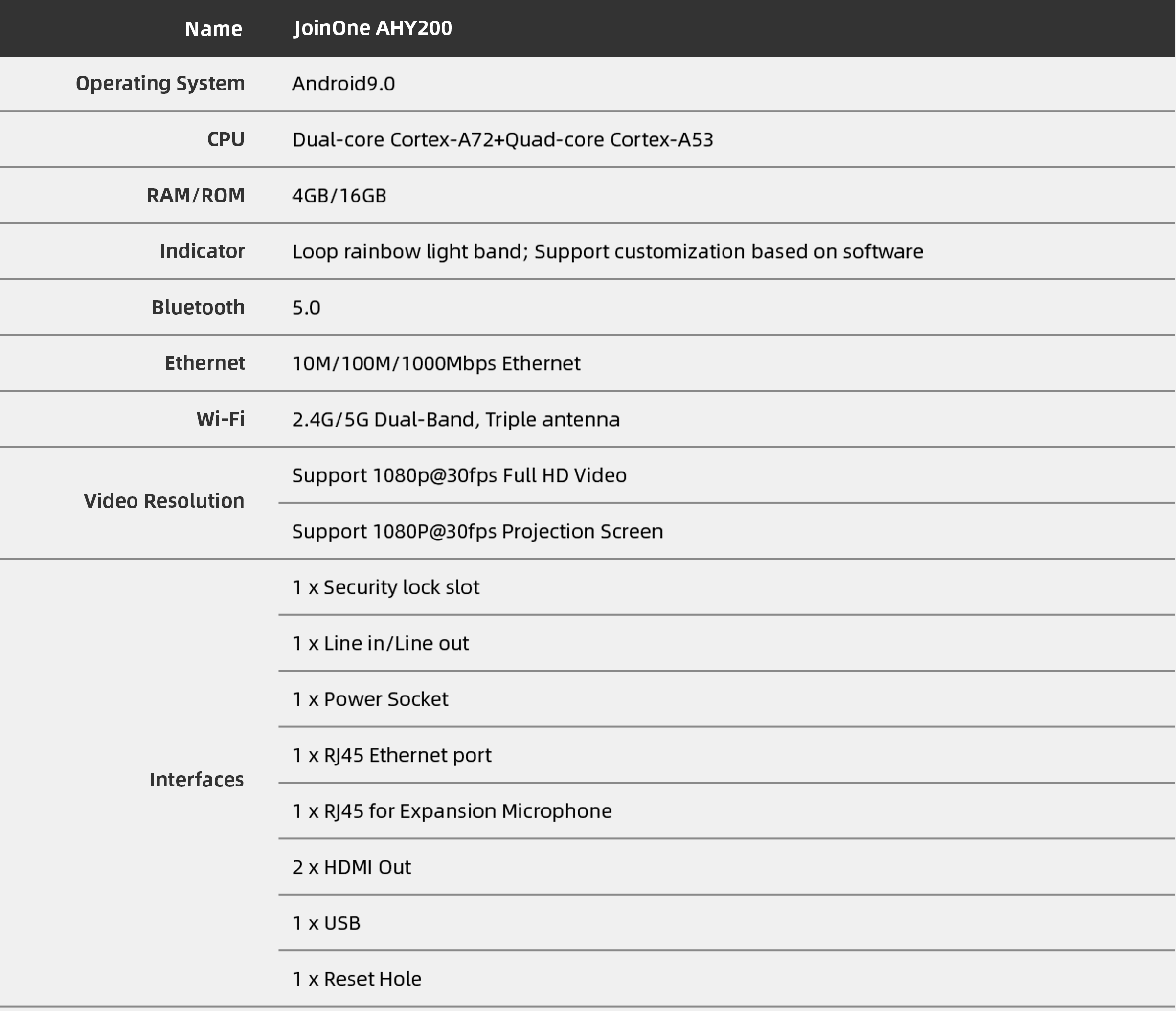Select the Loop rainbow light band text
This screenshot has width=1176, height=1011.
(607, 251)
